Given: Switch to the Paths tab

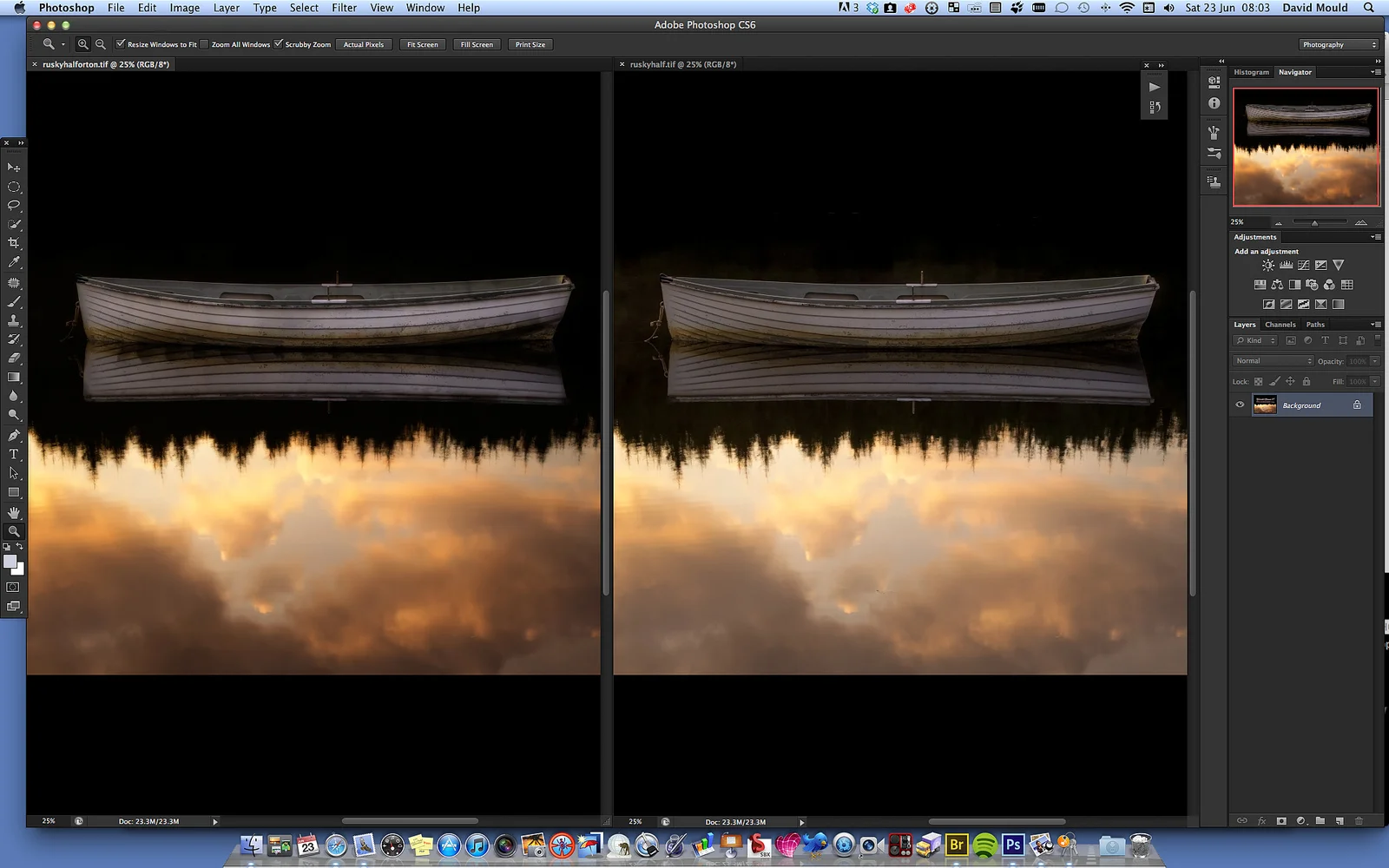Looking at the screenshot, I should (1315, 325).
